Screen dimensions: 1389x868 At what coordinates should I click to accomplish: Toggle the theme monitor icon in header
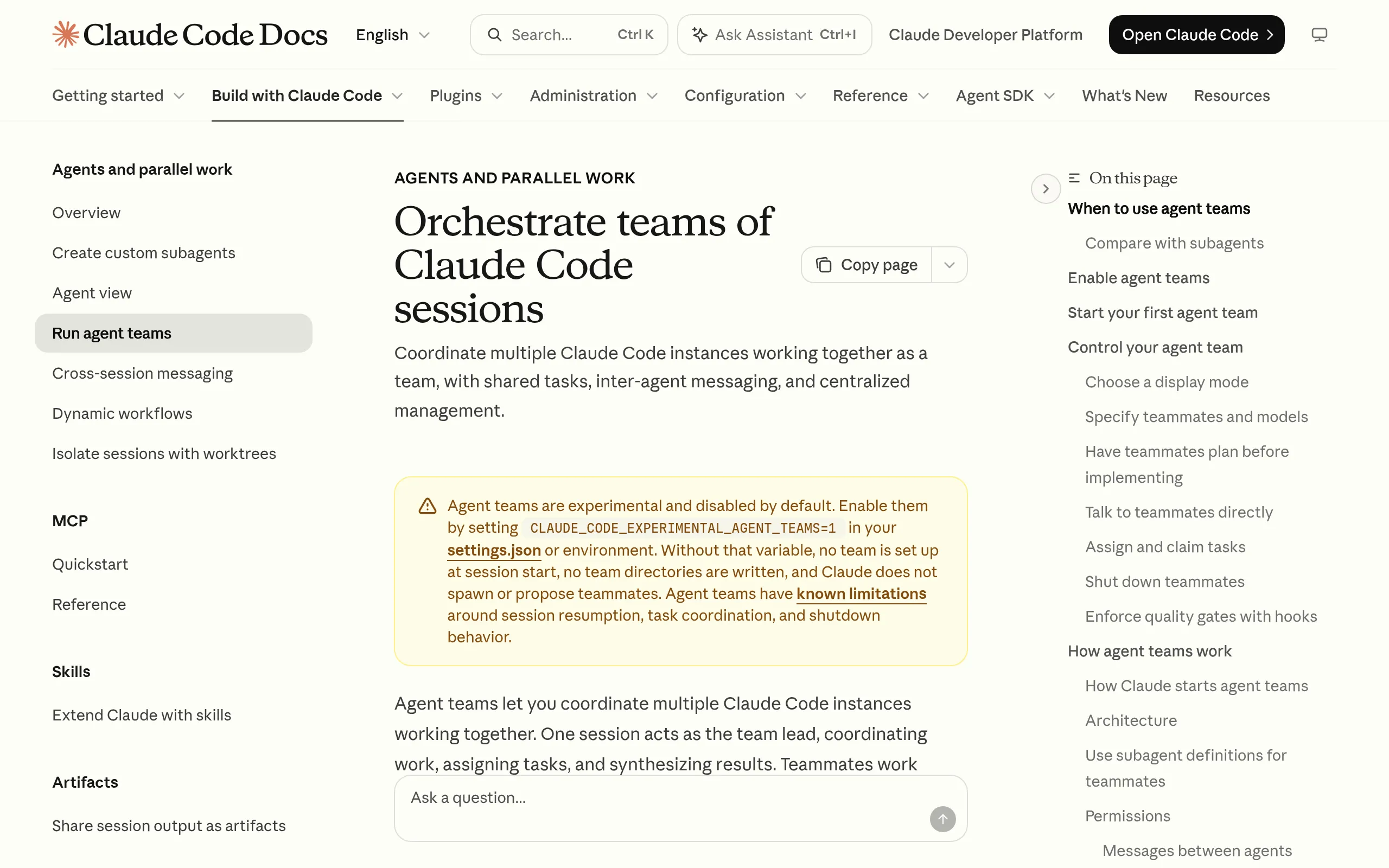[x=1319, y=35]
